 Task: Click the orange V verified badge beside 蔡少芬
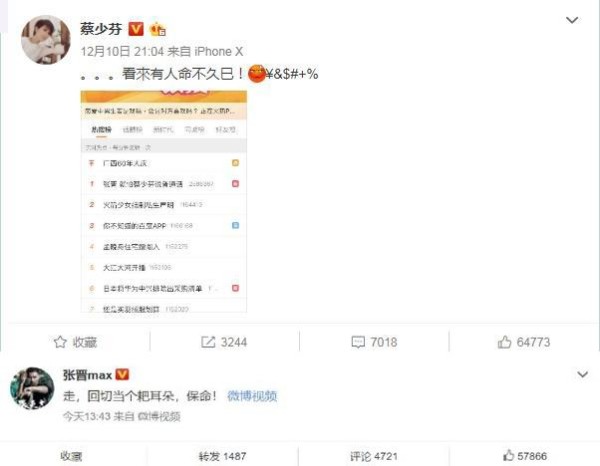(136, 29)
